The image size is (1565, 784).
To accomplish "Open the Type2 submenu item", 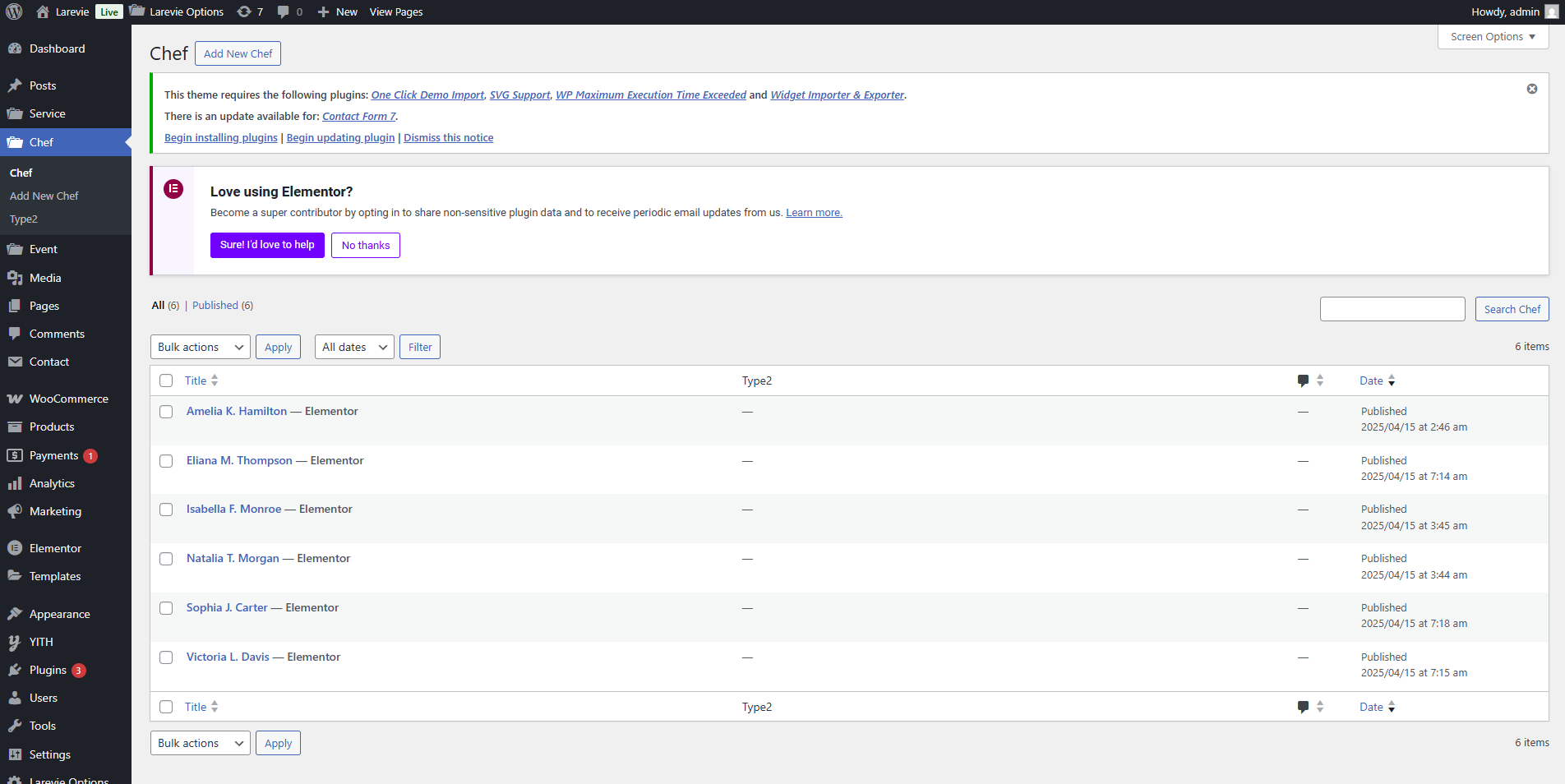I will [x=24, y=219].
